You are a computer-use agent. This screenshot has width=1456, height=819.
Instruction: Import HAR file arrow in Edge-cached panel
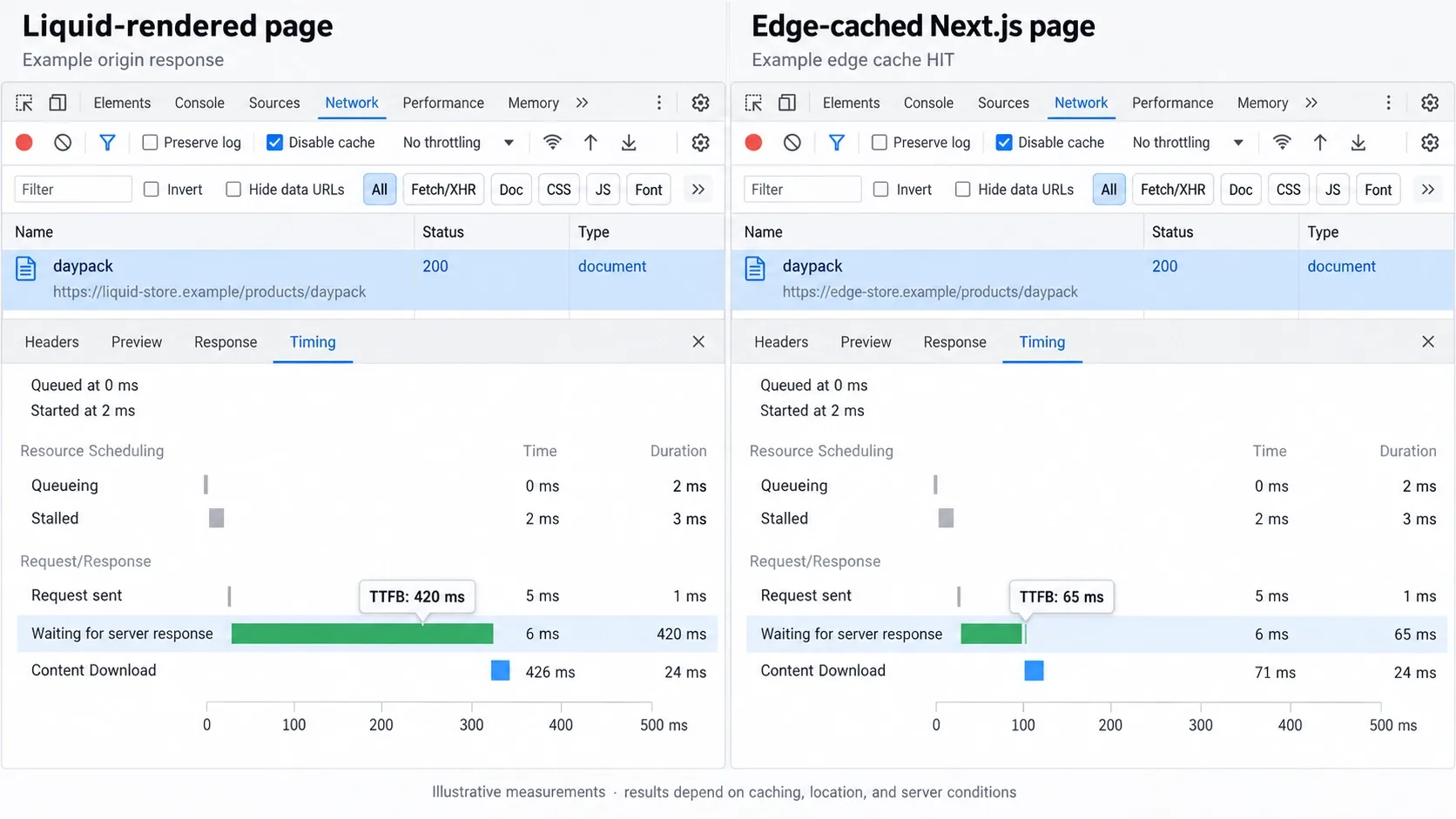pyautogui.click(x=1320, y=142)
